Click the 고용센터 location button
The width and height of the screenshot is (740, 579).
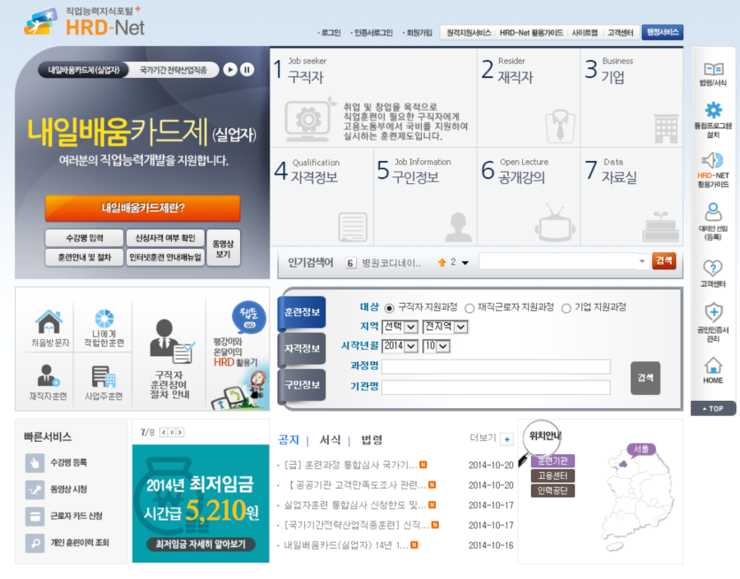553,476
